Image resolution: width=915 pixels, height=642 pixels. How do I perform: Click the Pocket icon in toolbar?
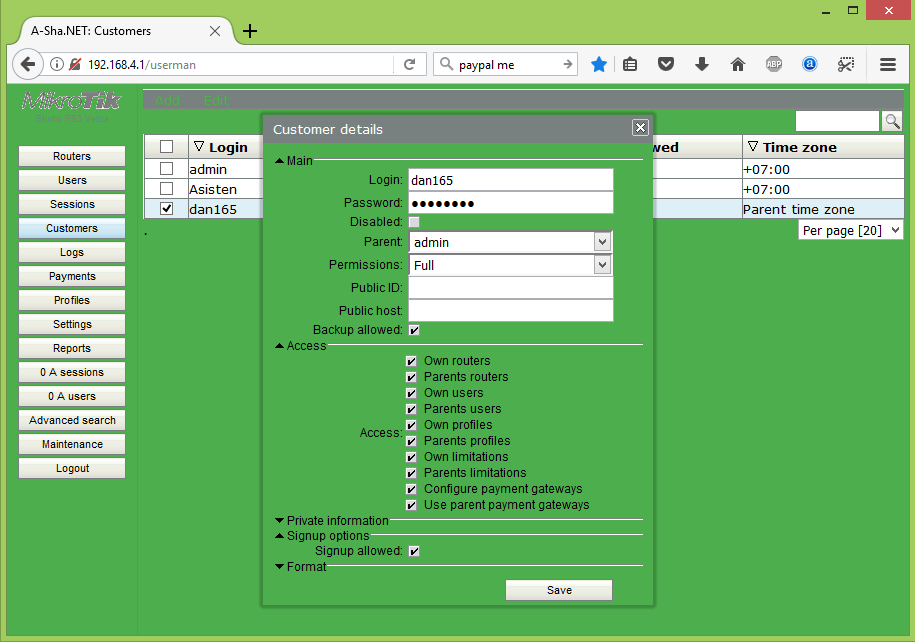point(666,64)
